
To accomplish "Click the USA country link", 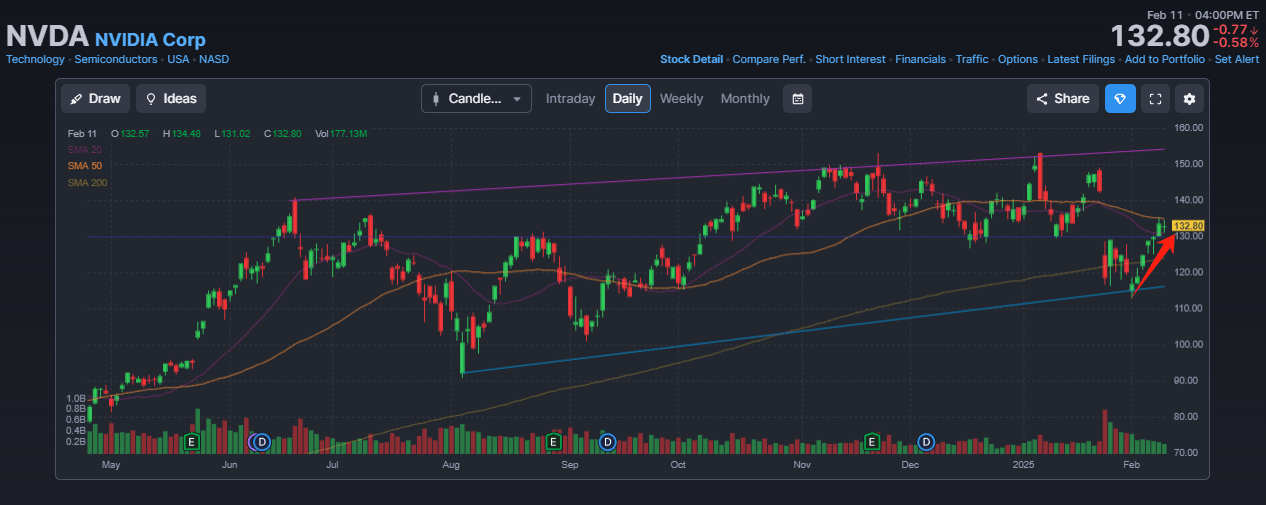I will coord(178,59).
